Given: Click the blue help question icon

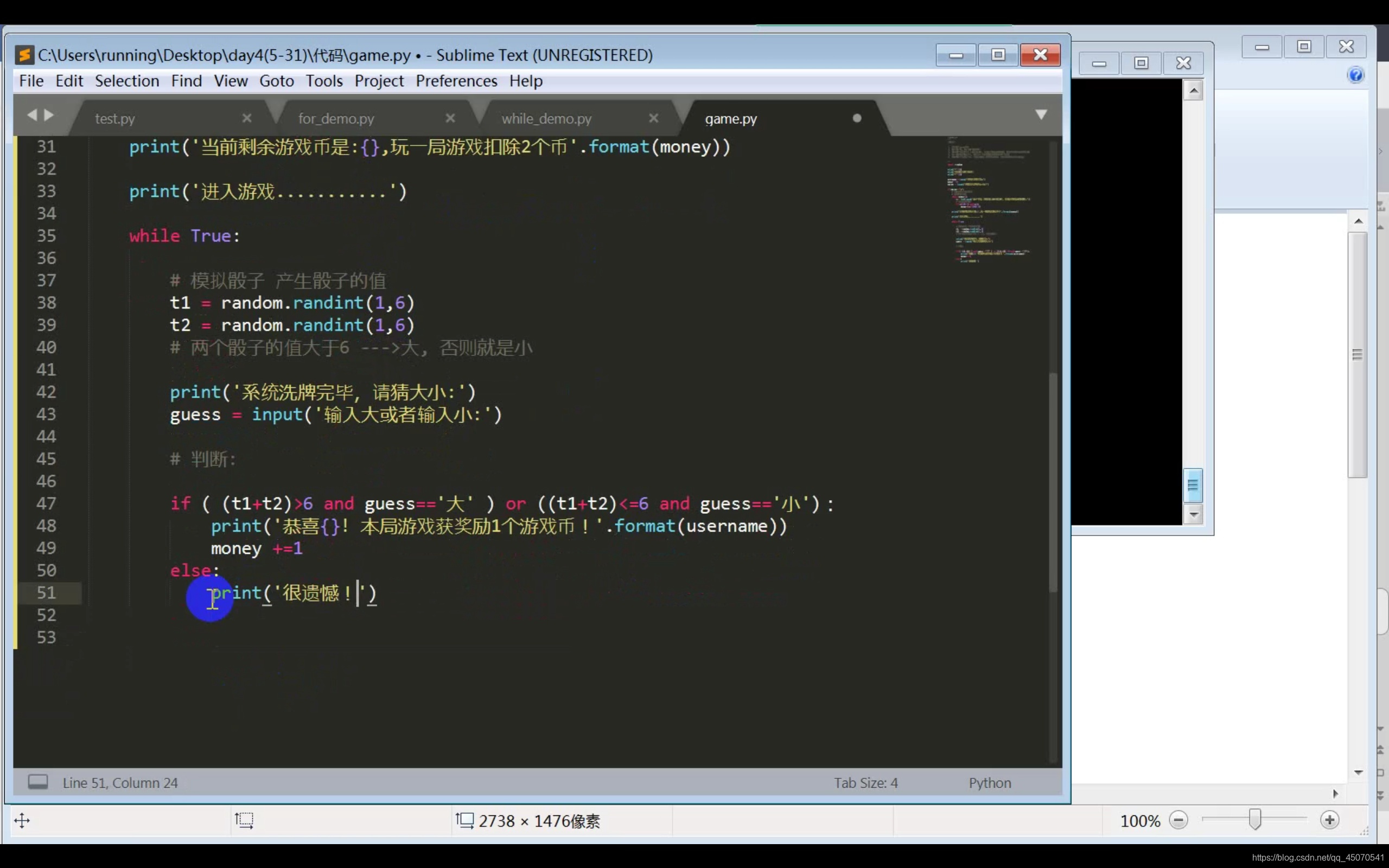Looking at the screenshot, I should pyautogui.click(x=1356, y=75).
